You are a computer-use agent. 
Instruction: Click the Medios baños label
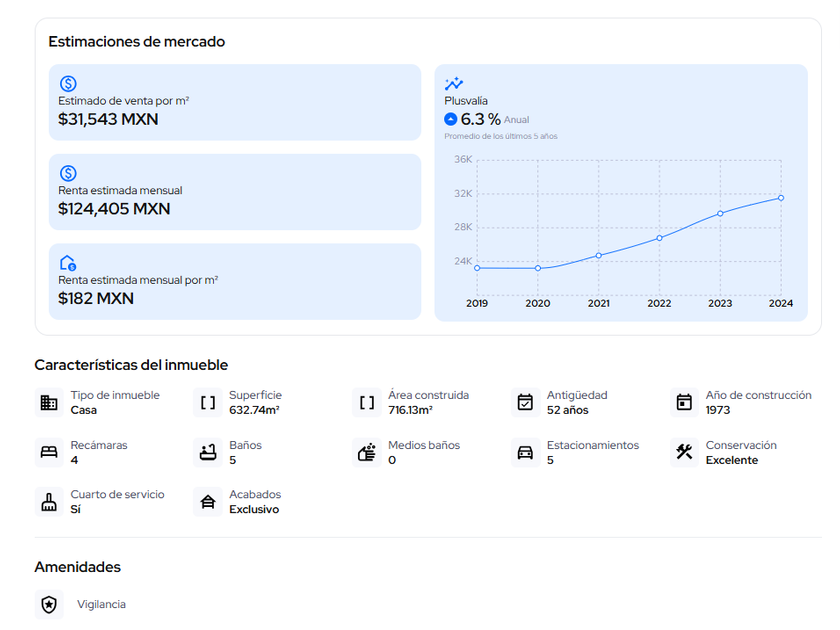point(424,445)
